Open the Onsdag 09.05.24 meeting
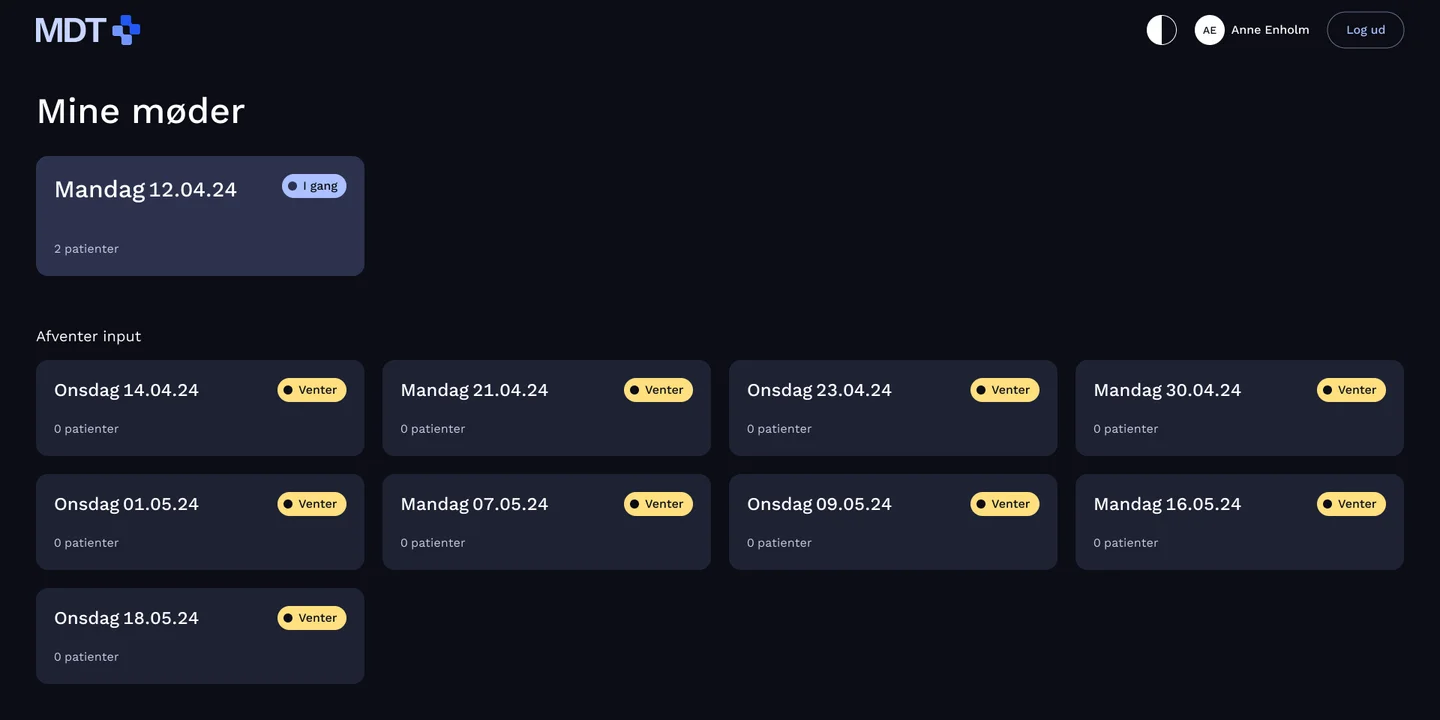This screenshot has height=720, width=1440. point(893,522)
